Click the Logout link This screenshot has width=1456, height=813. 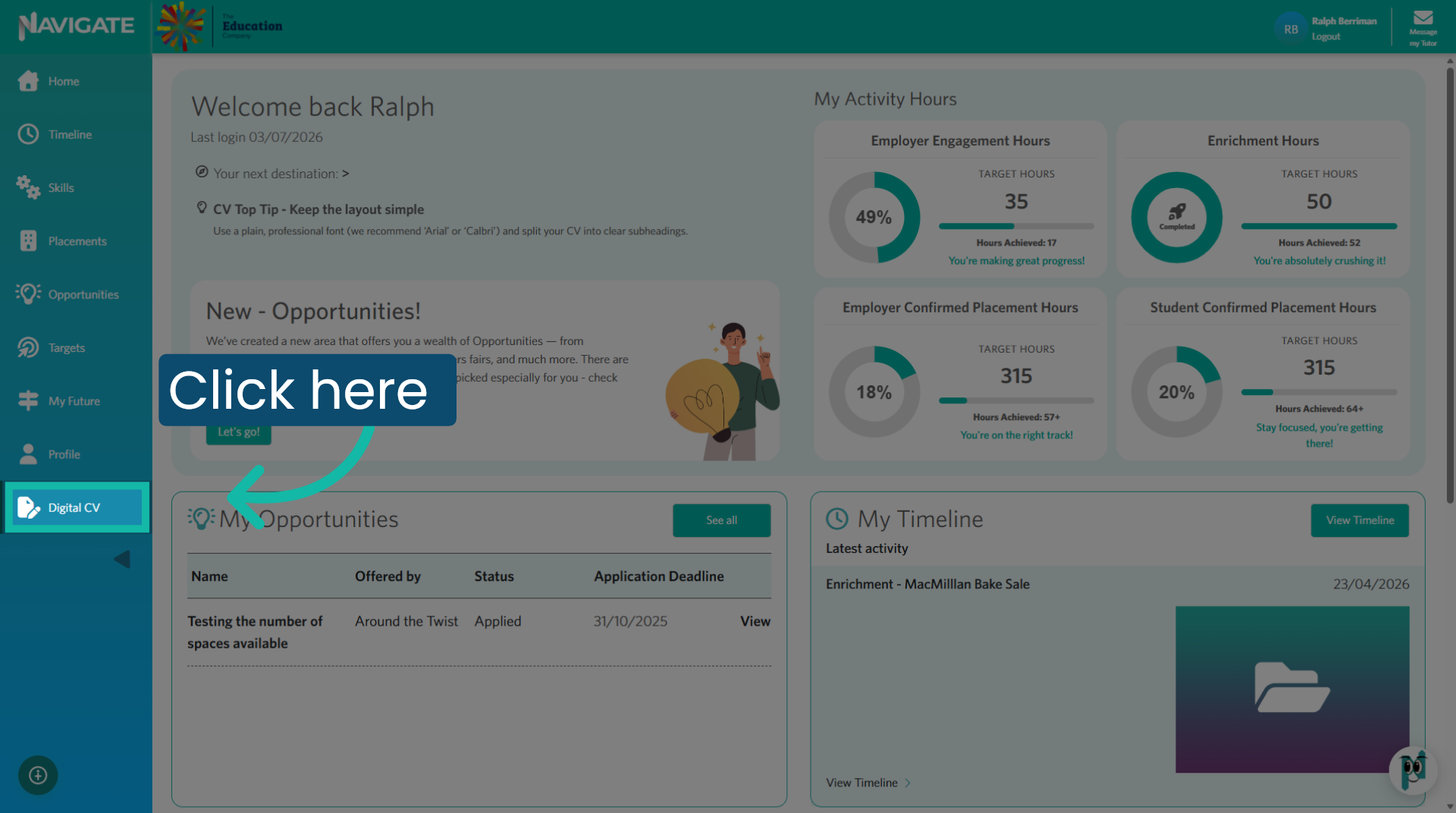coord(1326,36)
